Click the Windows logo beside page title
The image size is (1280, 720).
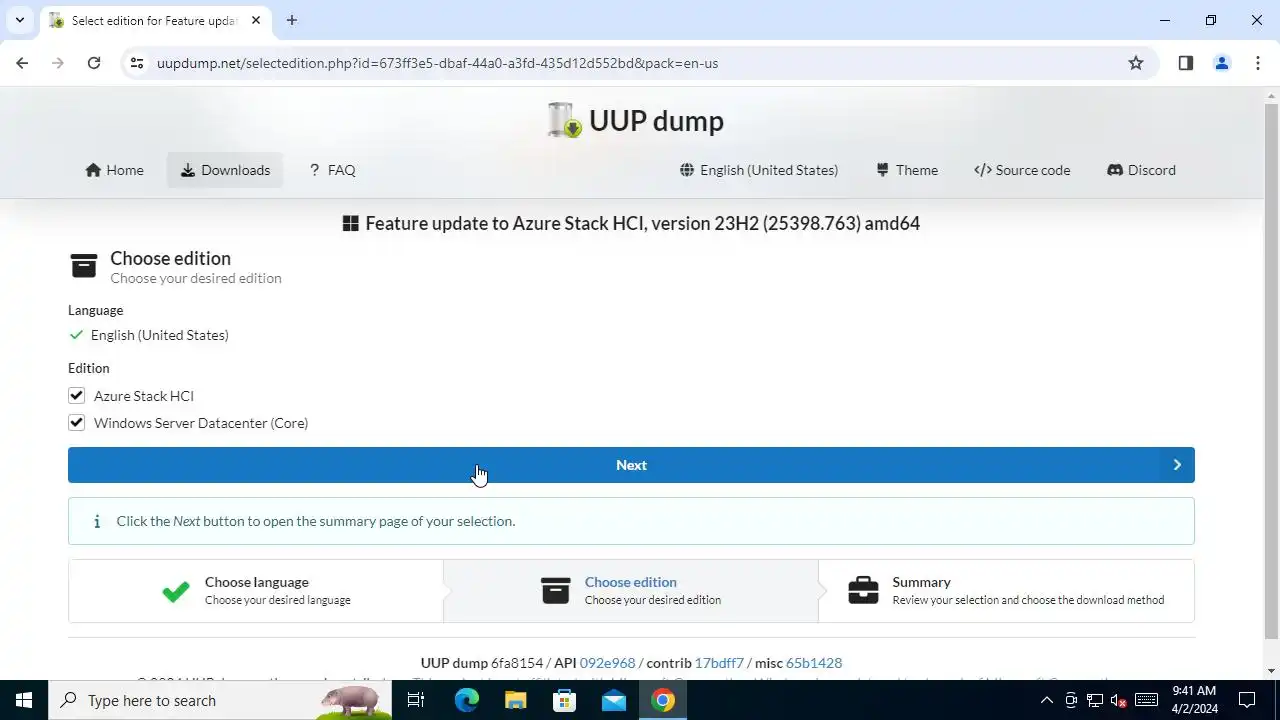[350, 224]
